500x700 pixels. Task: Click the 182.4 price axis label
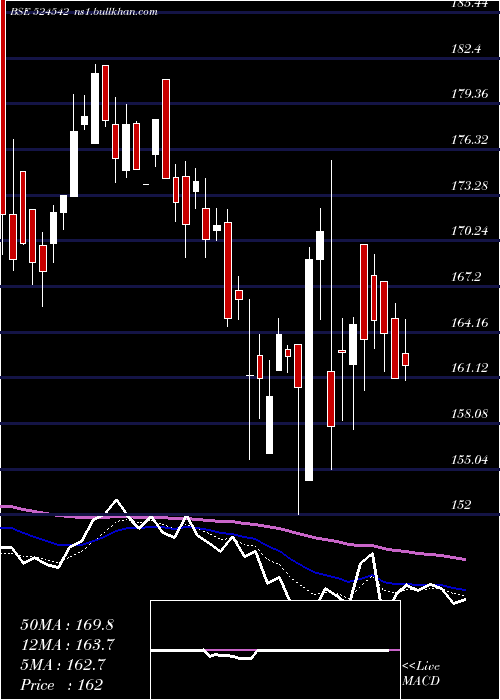point(467,49)
